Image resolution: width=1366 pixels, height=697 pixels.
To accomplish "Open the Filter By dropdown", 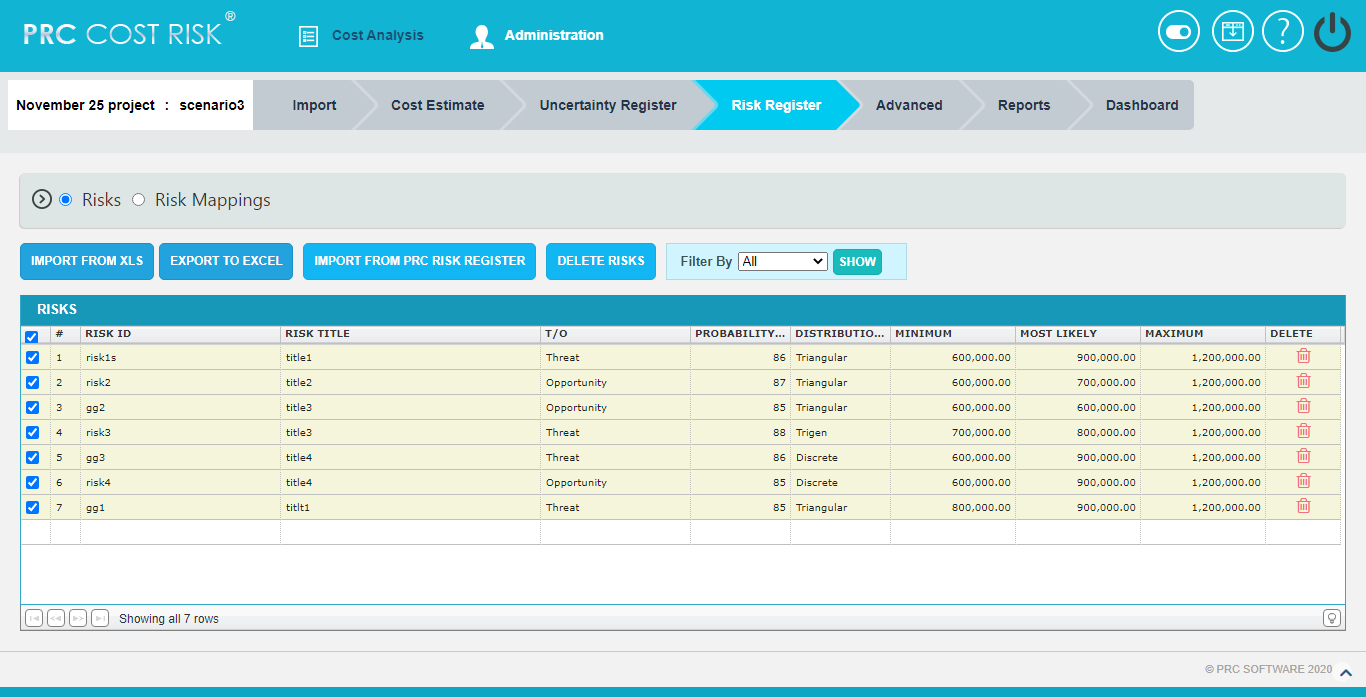I will [x=783, y=260].
